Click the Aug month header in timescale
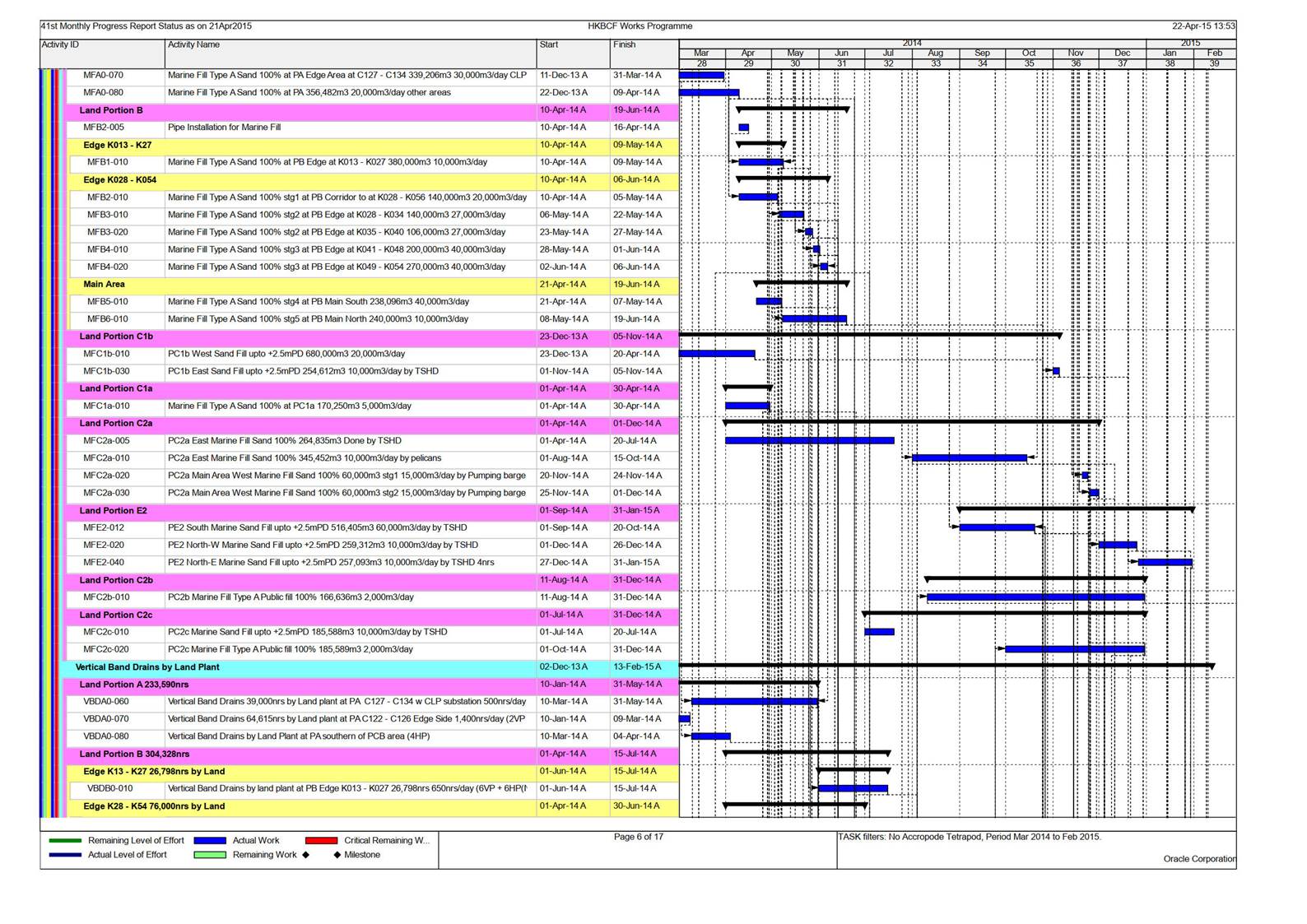This screenshot has height=924, width=1307. pos(935,53)
